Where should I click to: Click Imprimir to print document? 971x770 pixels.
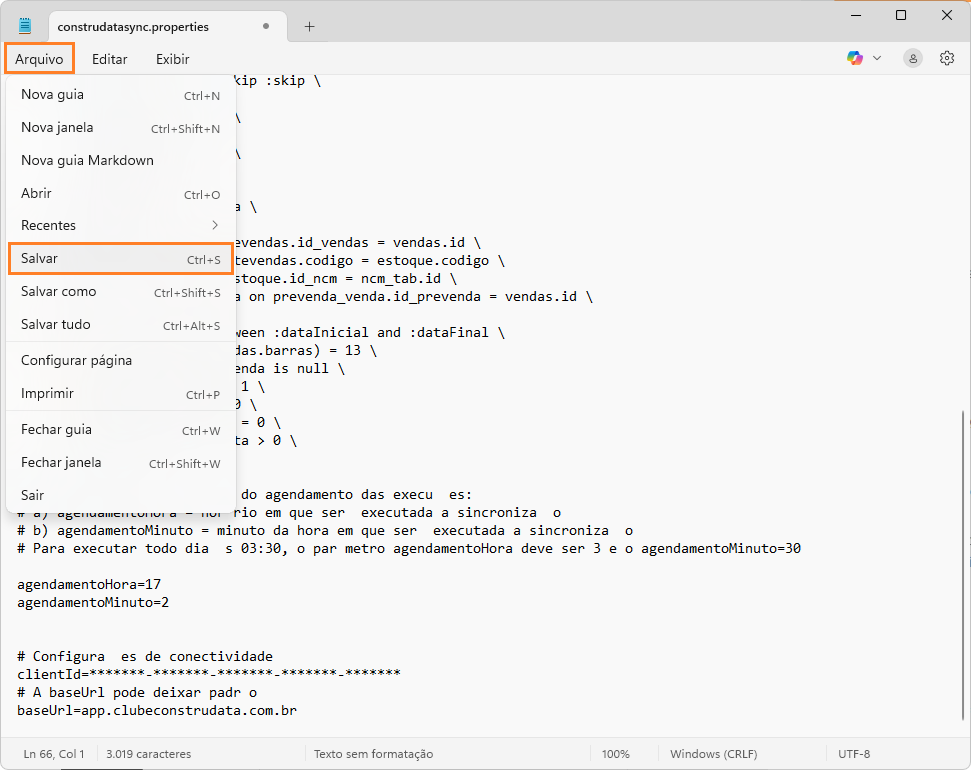point(121,393)
